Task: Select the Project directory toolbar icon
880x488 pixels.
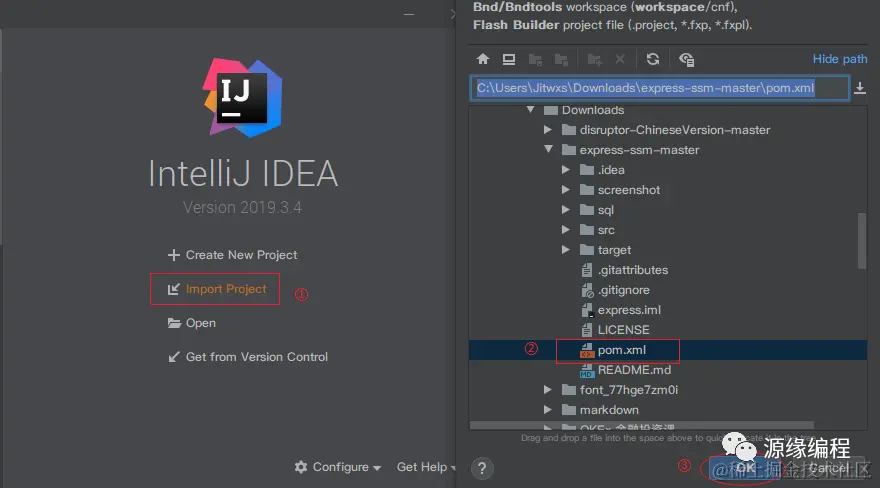Action: pyautogui.click(x=535, y=59)
